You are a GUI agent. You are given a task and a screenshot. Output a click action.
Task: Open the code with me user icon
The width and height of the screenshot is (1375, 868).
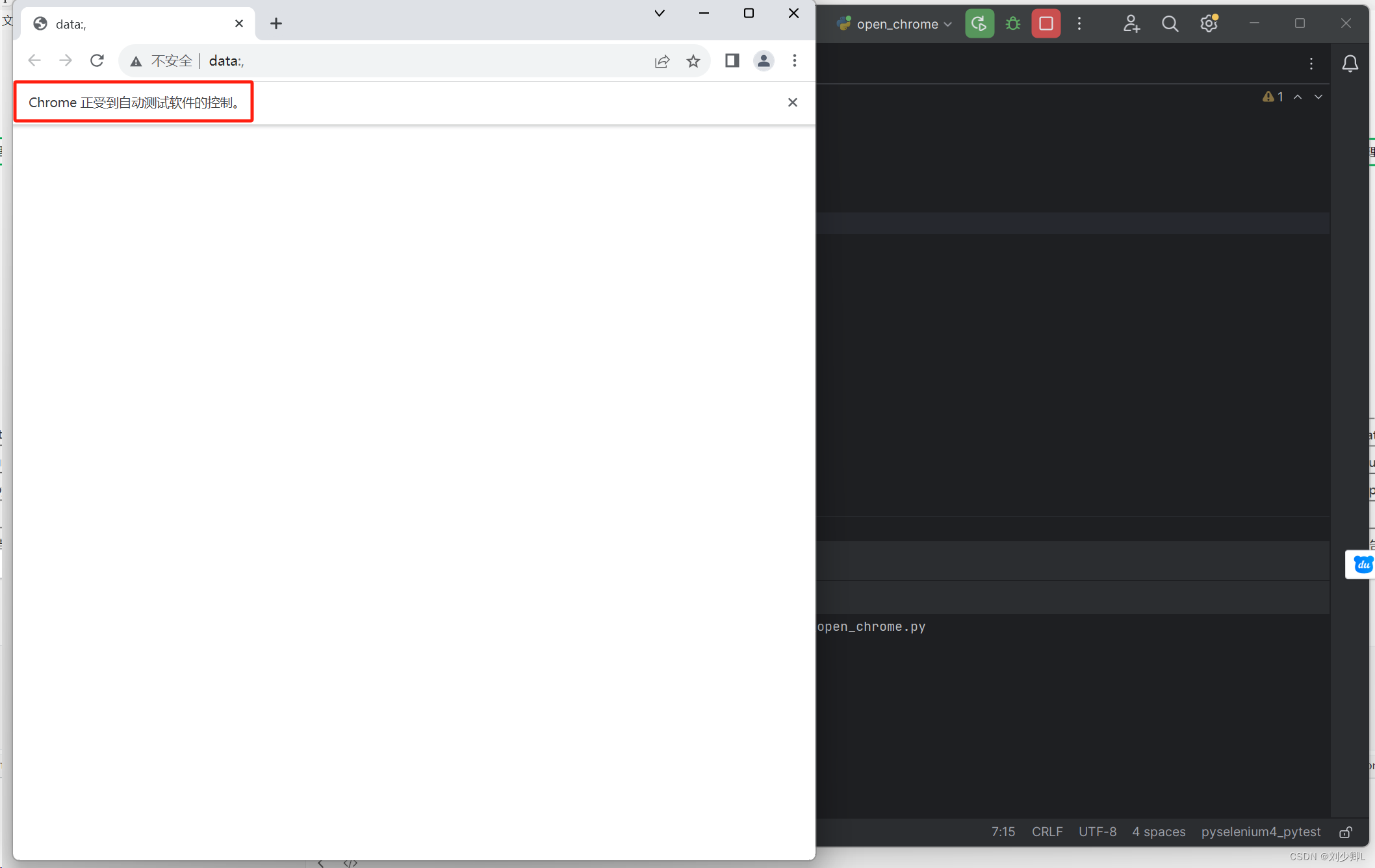(x=1131, y=24)
